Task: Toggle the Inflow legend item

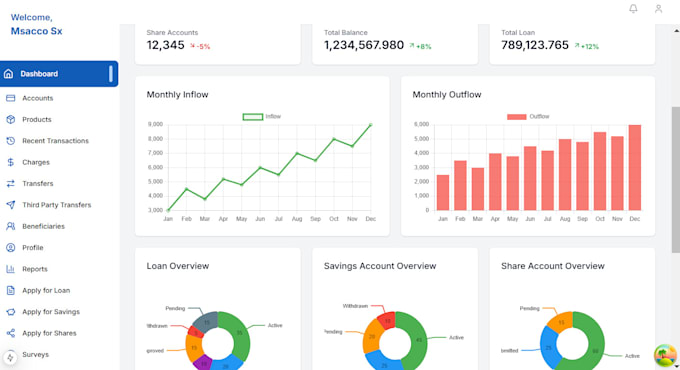Action: tap(262, 117)
